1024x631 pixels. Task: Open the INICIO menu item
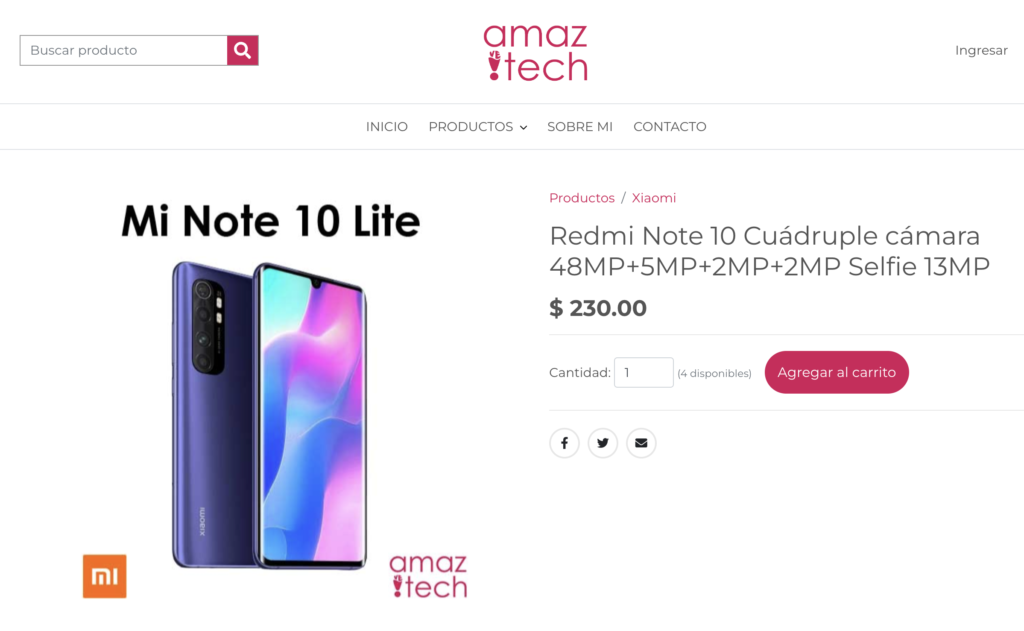pos(387,127)
